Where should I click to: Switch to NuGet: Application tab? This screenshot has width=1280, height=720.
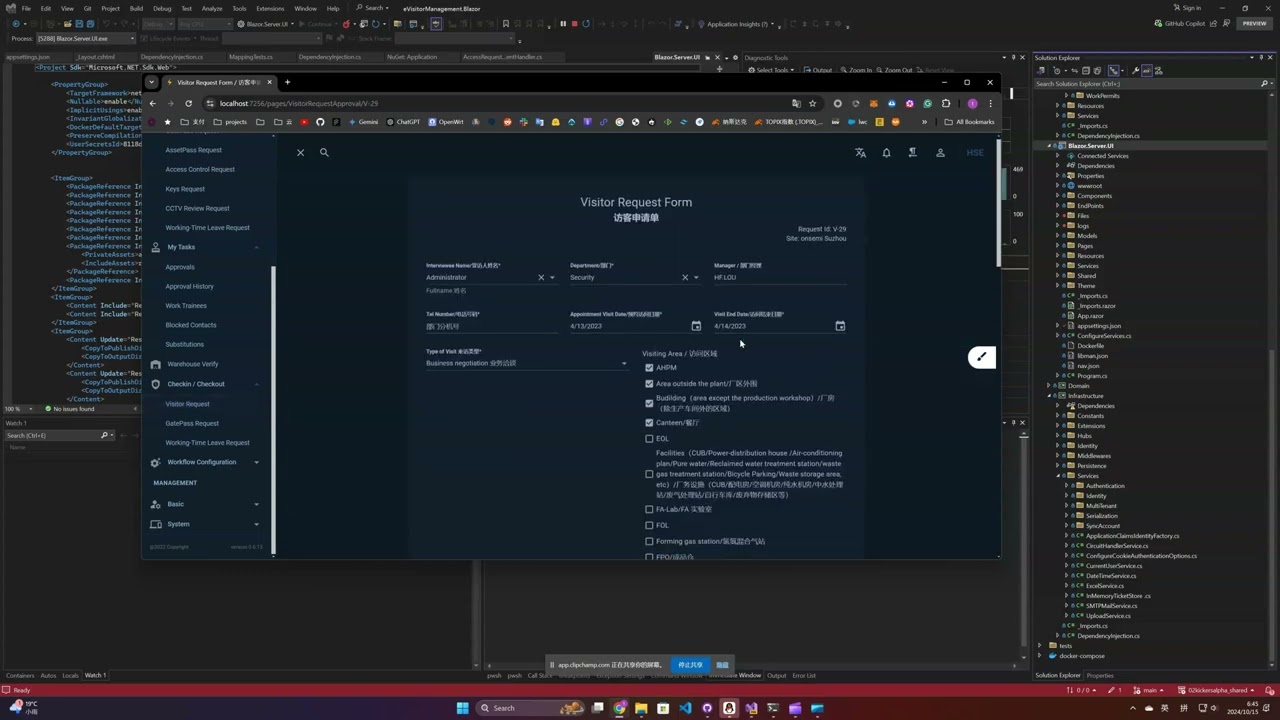tap(412, 57)
